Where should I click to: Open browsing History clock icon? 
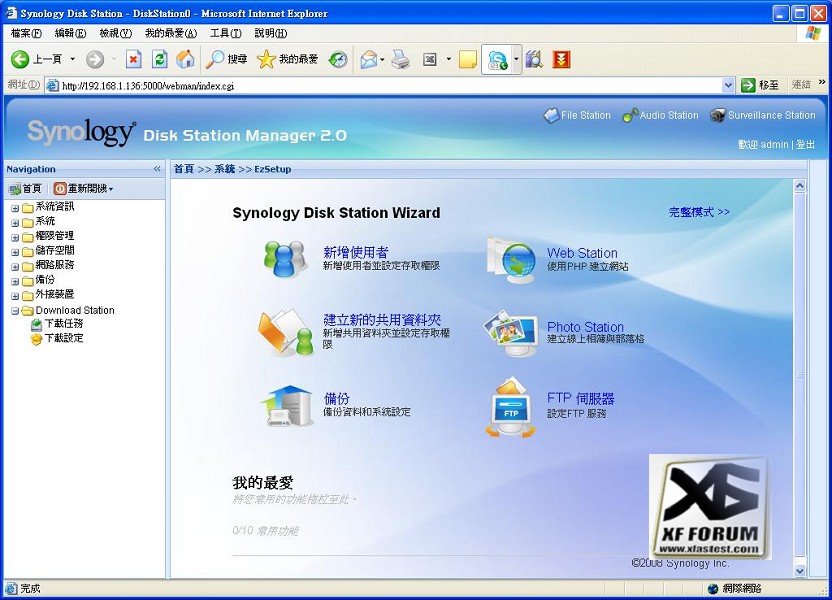click(337, 59)
